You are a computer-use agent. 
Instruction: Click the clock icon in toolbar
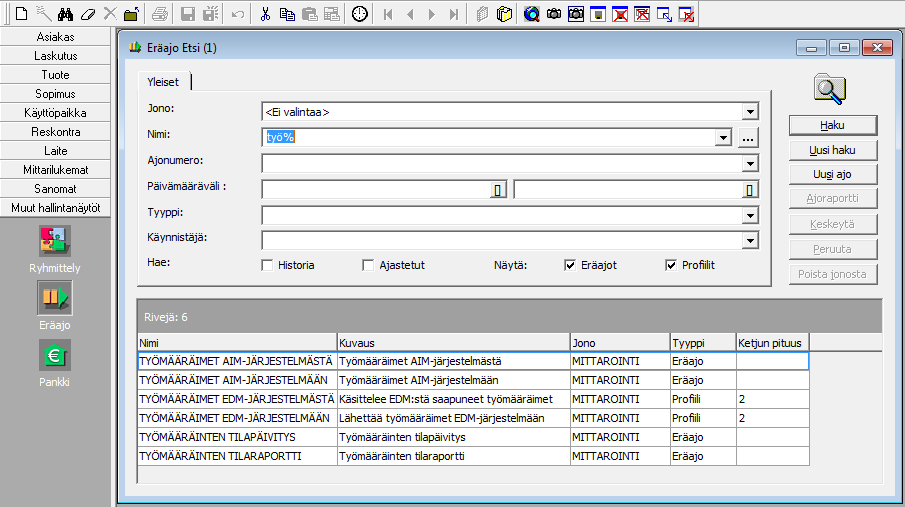click(360, 14)
